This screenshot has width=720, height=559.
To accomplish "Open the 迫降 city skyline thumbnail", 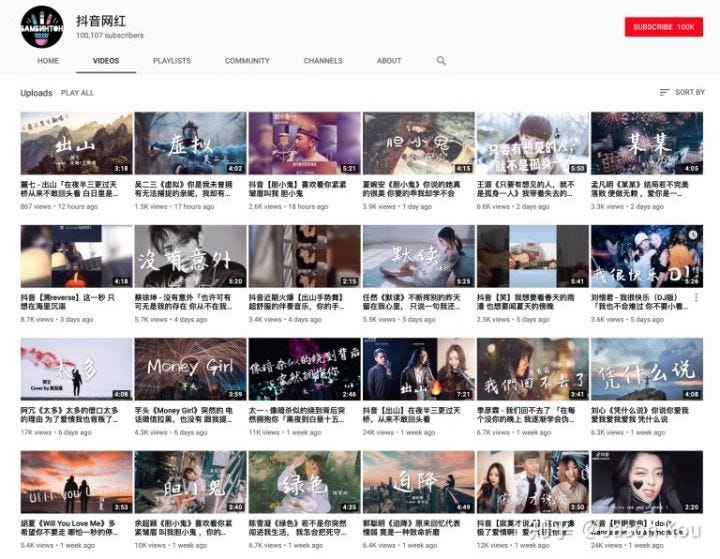I will (419, 482).
